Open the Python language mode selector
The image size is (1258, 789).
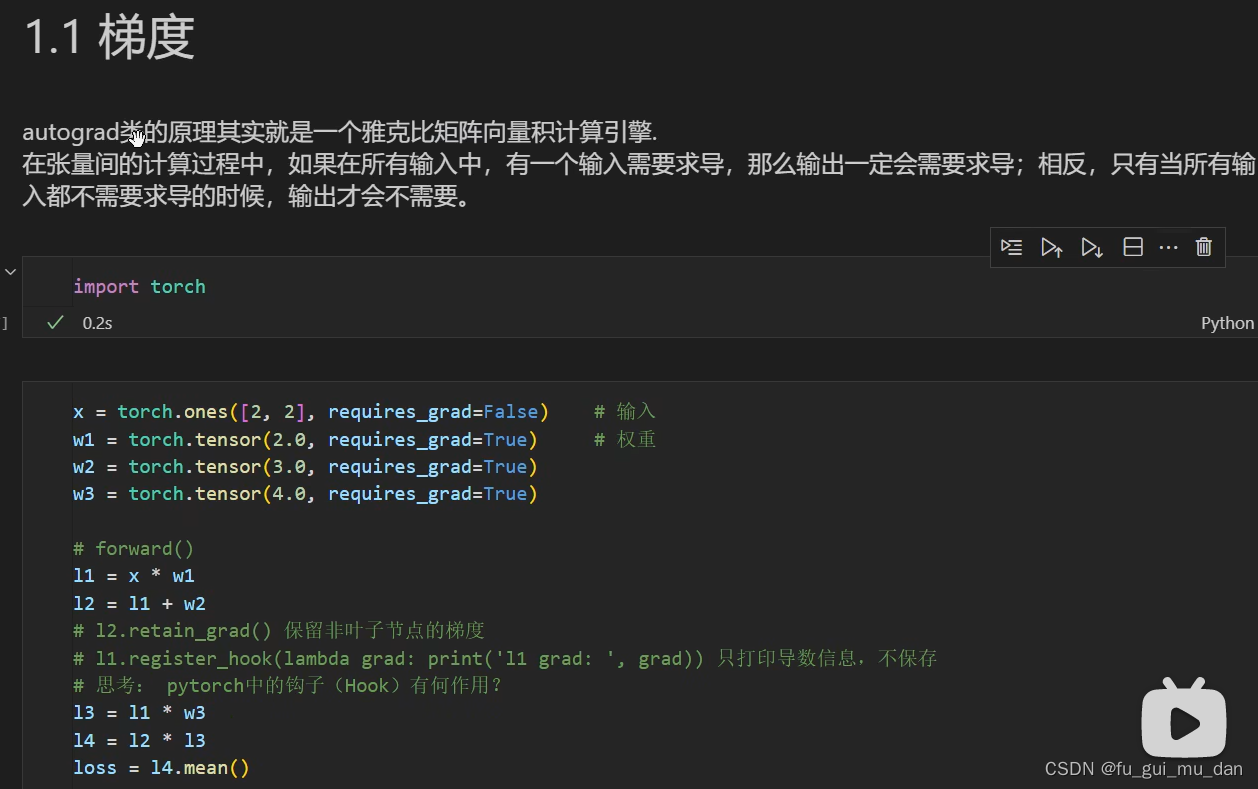pos(1227,323)
